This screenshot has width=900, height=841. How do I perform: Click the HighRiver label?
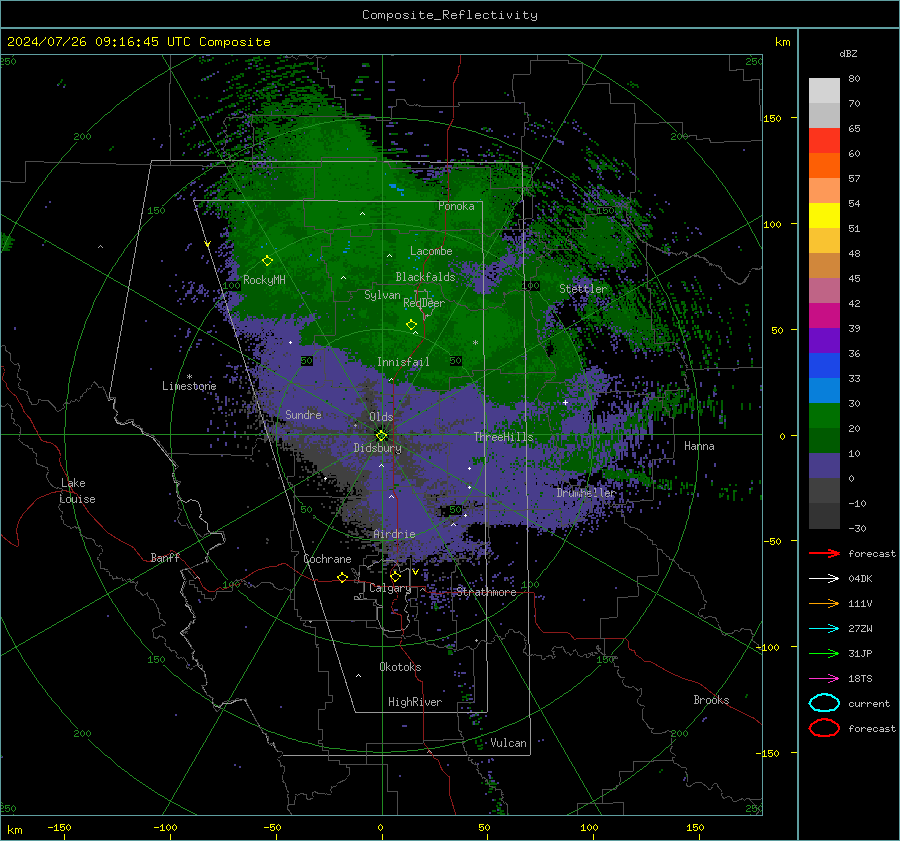tap(415, 702)
